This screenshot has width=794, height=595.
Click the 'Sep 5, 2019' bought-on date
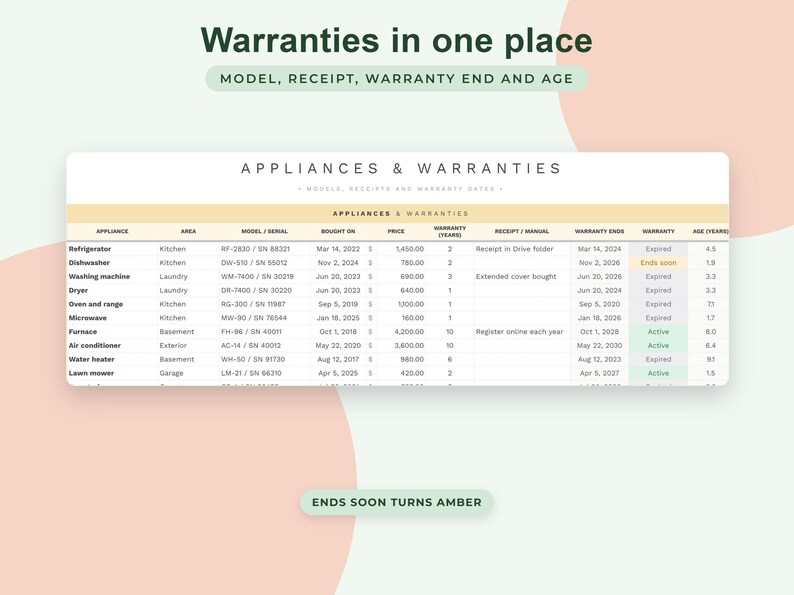(338, 304)
